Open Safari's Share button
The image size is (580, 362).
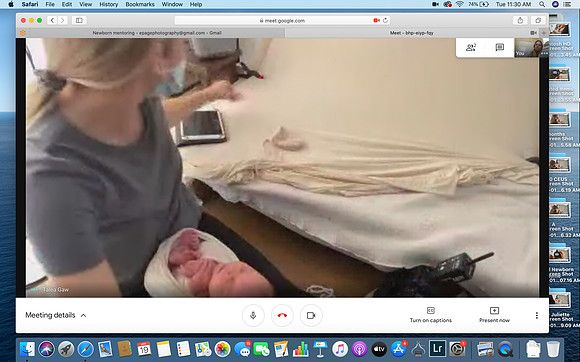tap(520, 20)
